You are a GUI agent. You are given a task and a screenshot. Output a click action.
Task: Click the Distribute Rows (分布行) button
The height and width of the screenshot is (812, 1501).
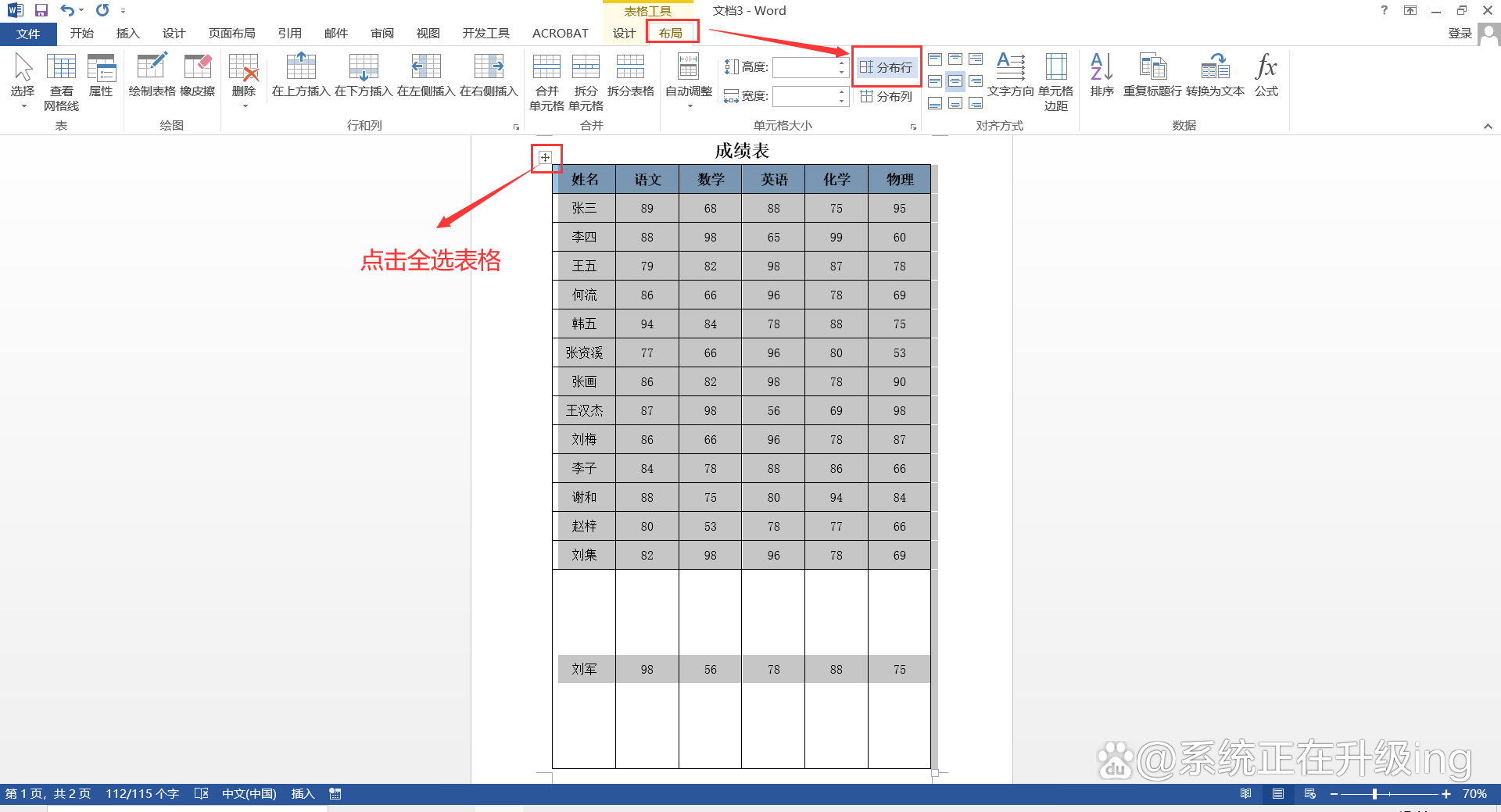(886, 67)
